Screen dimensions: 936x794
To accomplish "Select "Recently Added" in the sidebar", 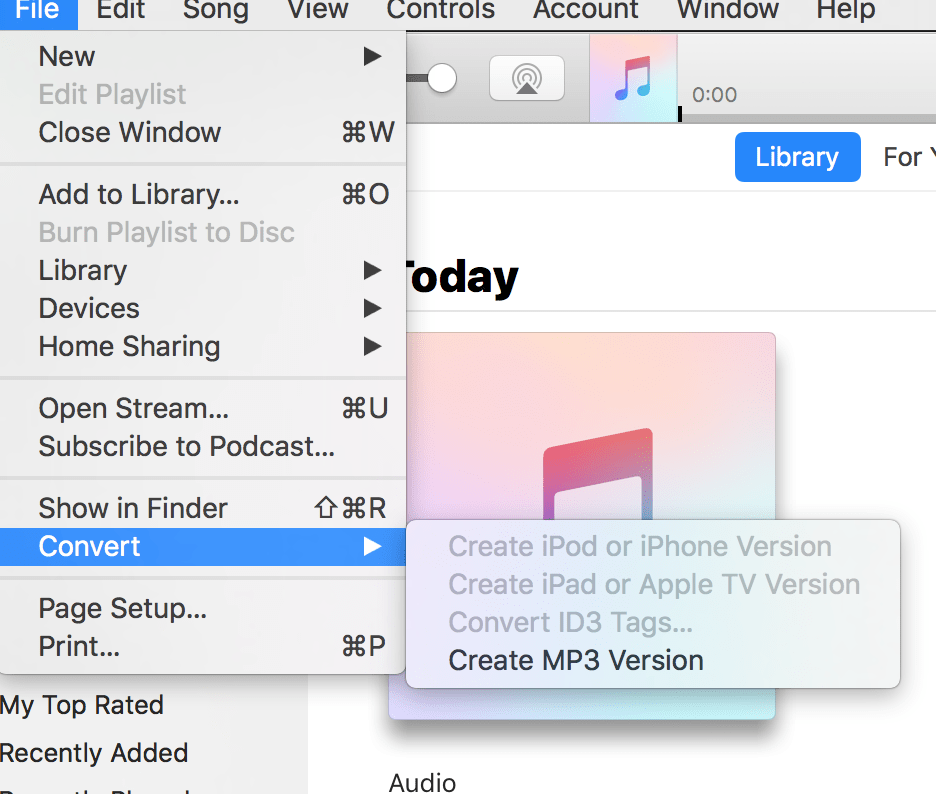I will click(x=95, y=753).
